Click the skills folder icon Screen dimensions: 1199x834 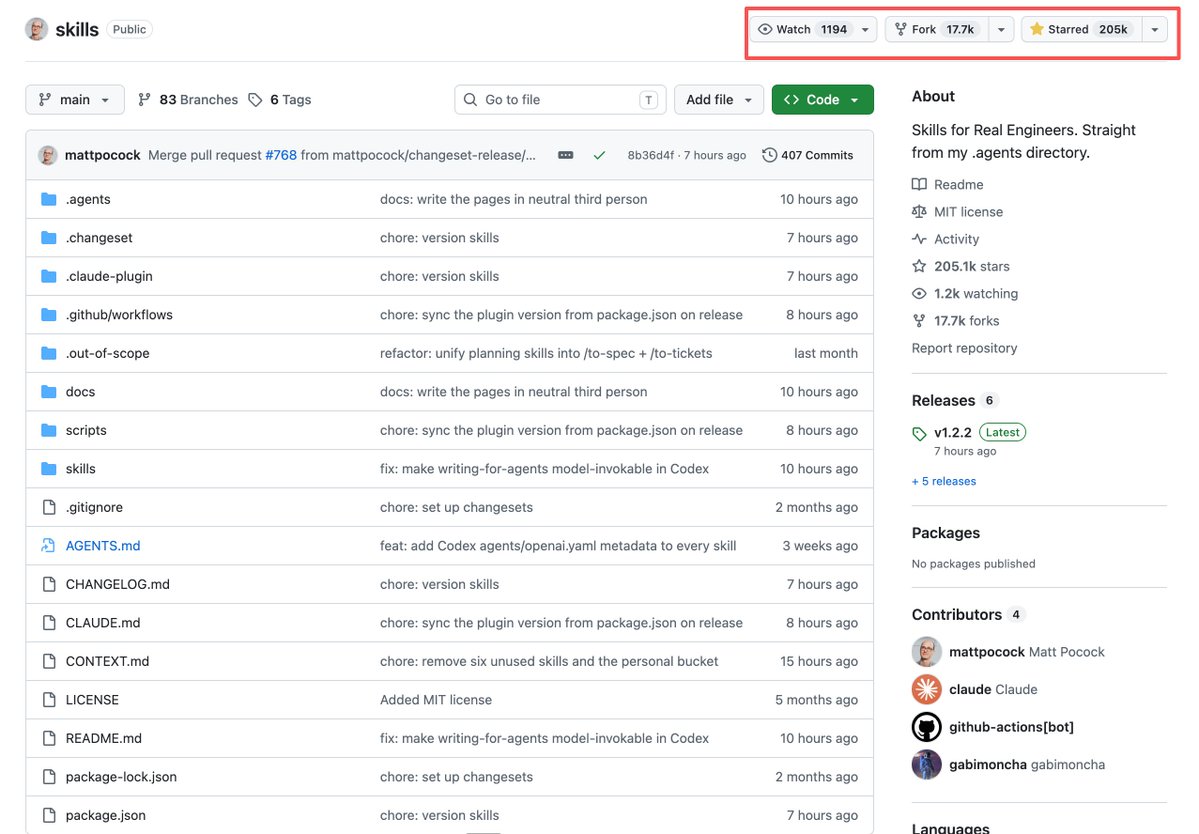[49, 469]
